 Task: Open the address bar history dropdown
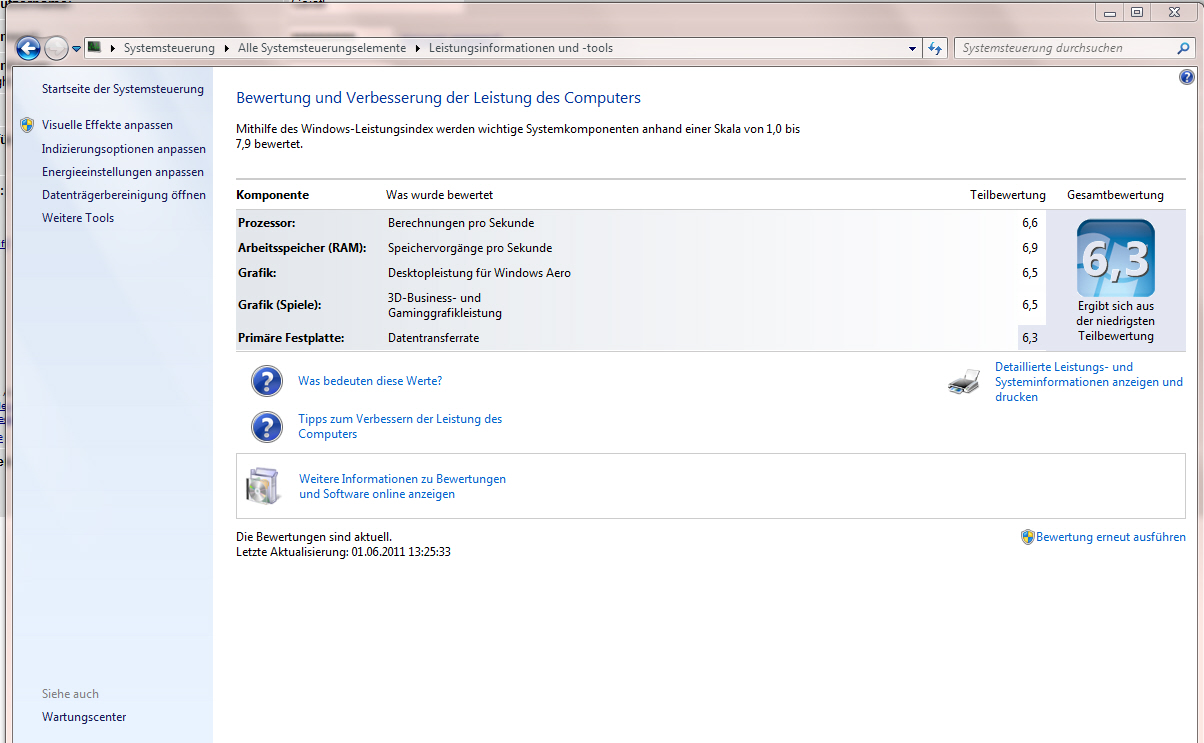[913, 48]
